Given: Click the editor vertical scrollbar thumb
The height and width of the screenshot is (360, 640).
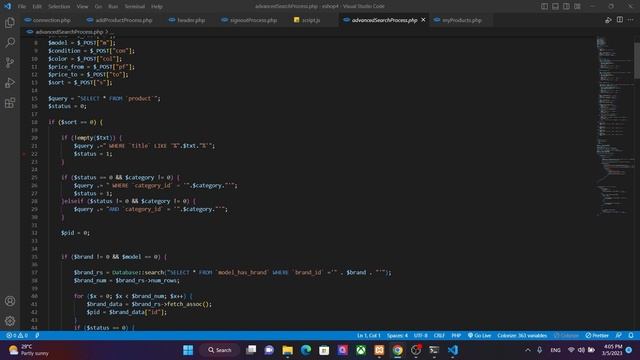Looking at the screenshot, I should tap(637, 60).
